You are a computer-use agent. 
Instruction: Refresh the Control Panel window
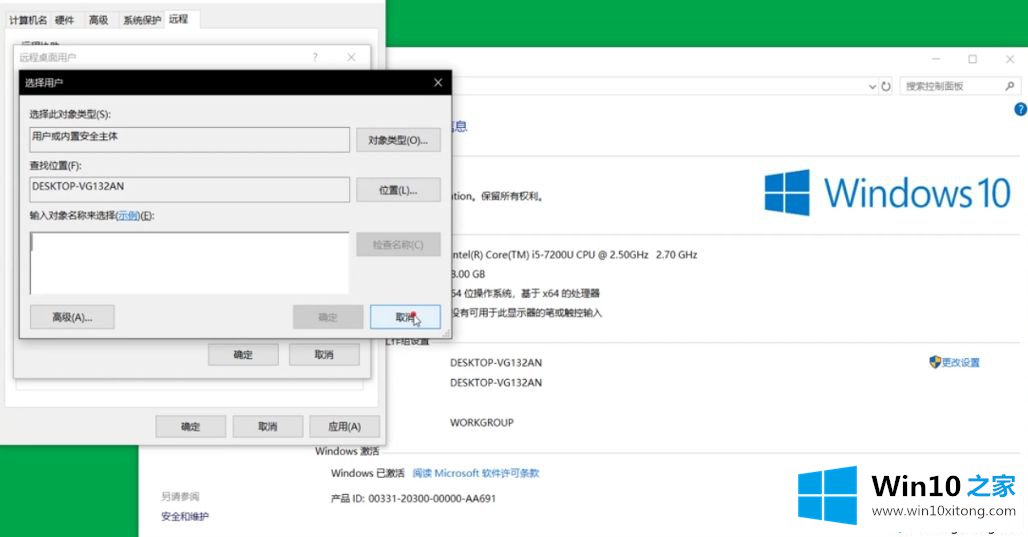tap(886, 87)
